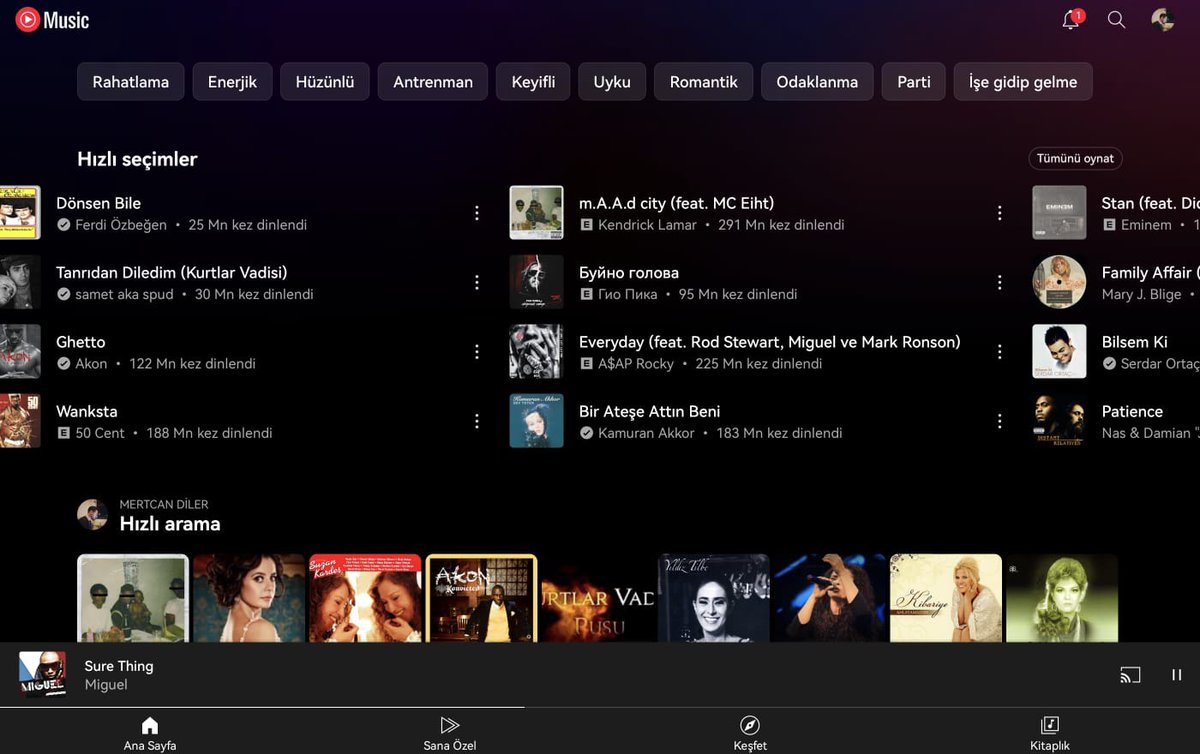Open song title Wanksta

(87, 411)
